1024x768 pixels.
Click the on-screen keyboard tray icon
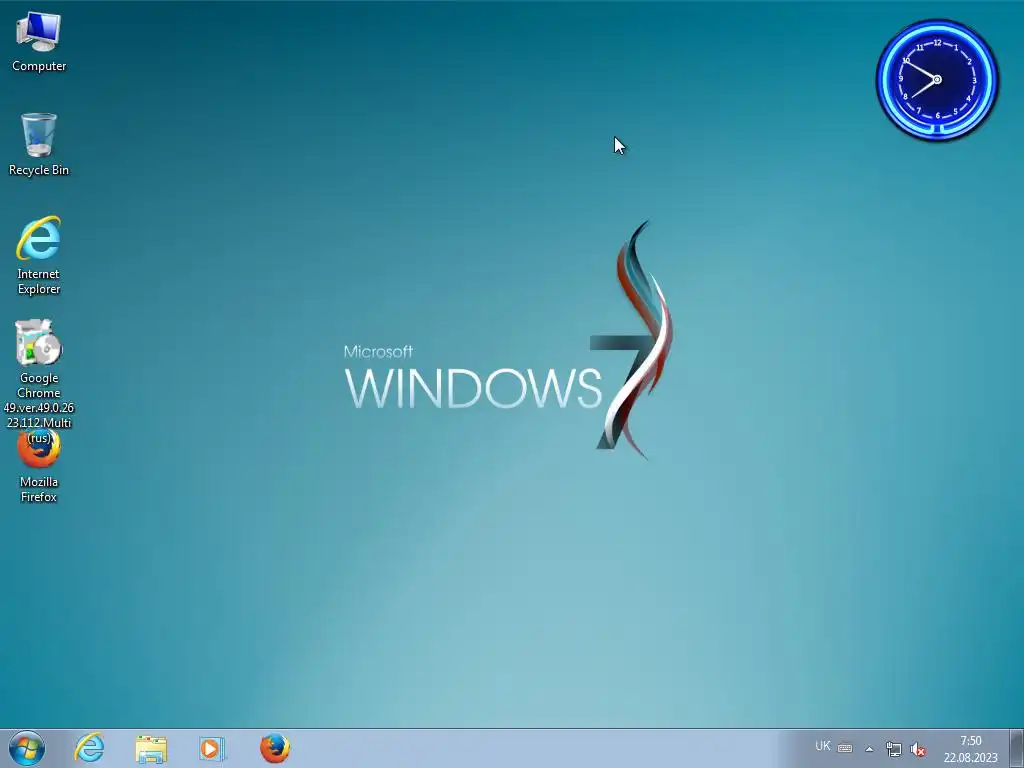pyautogui.click(x=845, y=748)
